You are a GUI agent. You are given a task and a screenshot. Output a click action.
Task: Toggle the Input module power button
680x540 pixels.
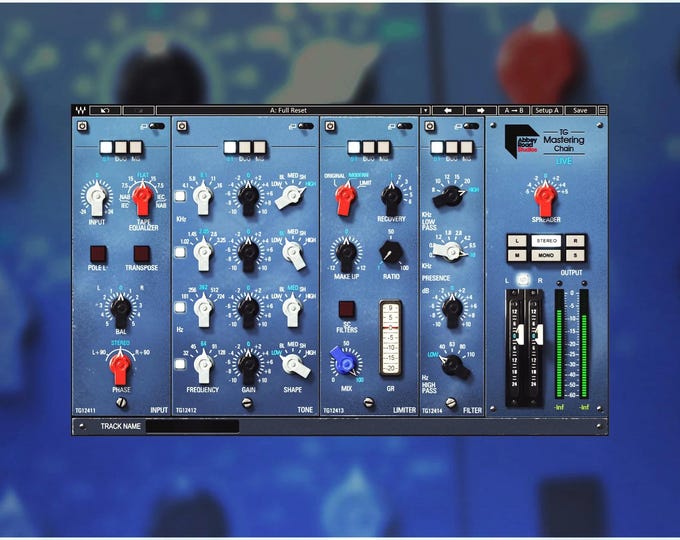[82, 126]
